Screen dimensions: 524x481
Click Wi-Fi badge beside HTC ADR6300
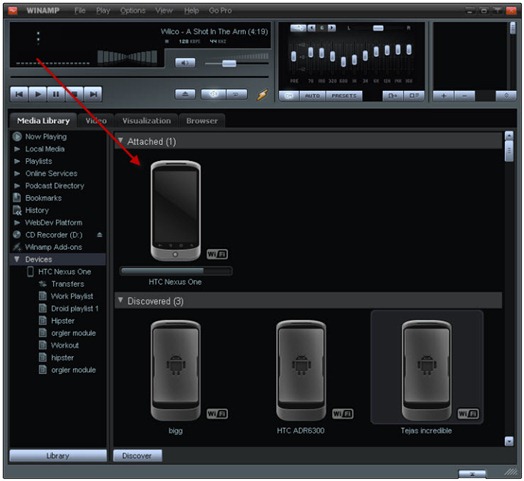[343, 414]
